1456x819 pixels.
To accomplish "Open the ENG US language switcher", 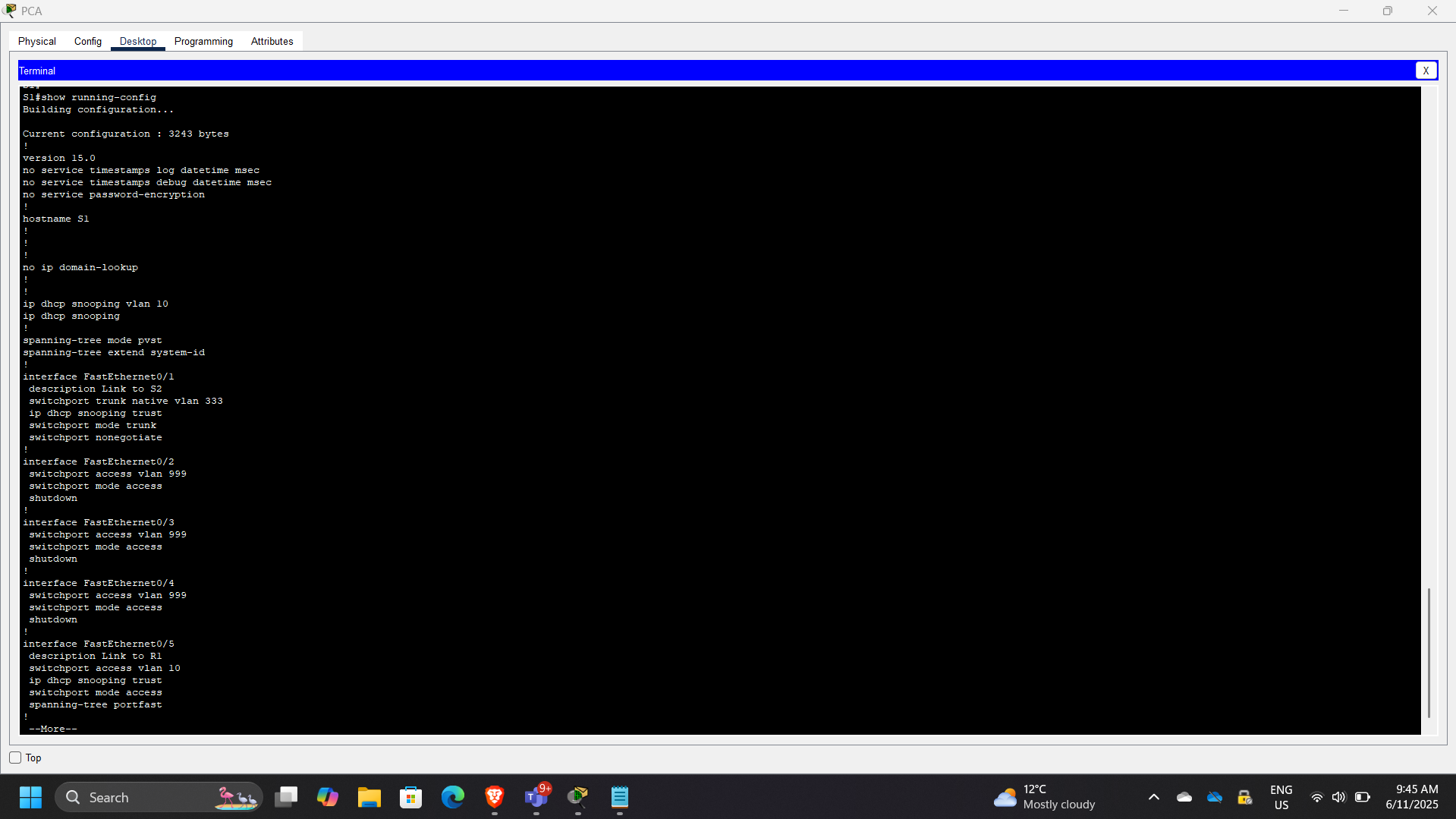I will (x=1281, y=798).
